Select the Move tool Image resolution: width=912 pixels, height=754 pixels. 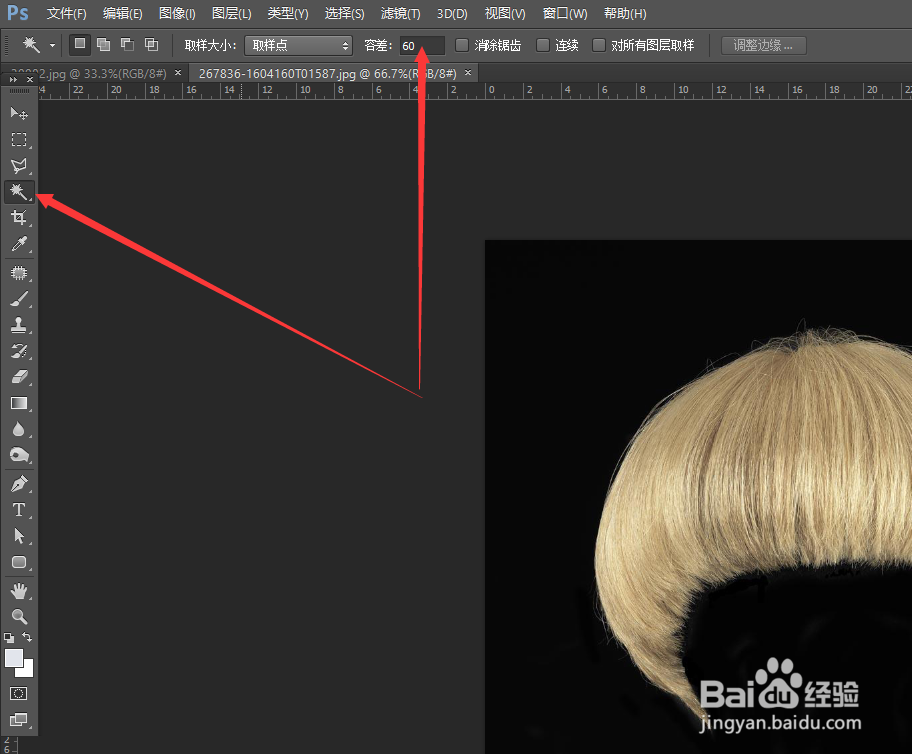pos(19,113)
